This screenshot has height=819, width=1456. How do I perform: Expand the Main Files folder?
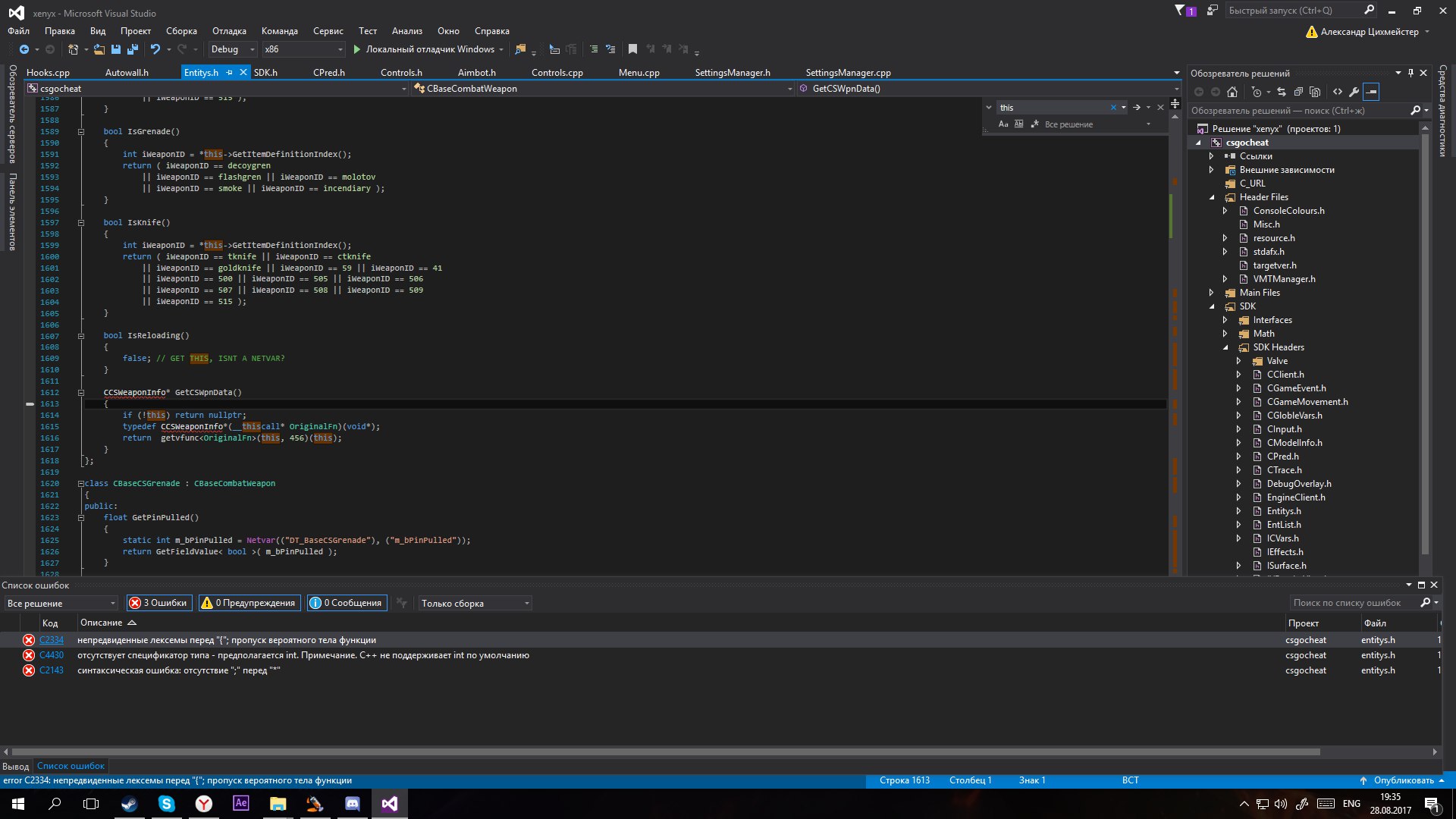[x=1211, y=293]
